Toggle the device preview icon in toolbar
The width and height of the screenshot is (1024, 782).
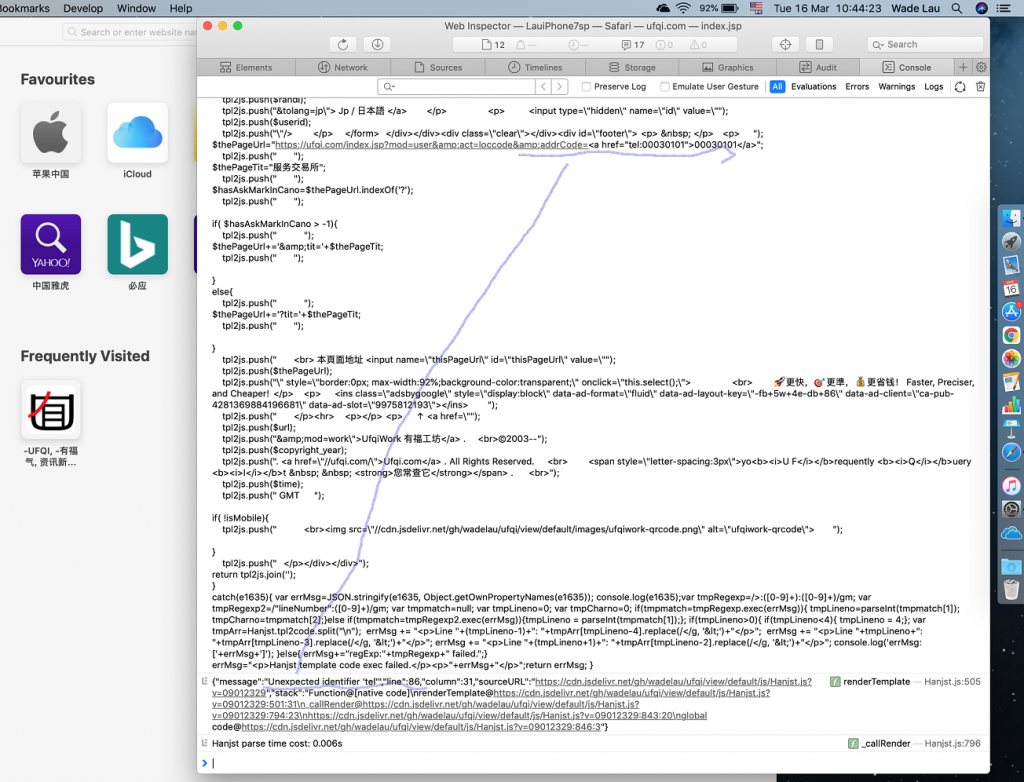point(819,45)
